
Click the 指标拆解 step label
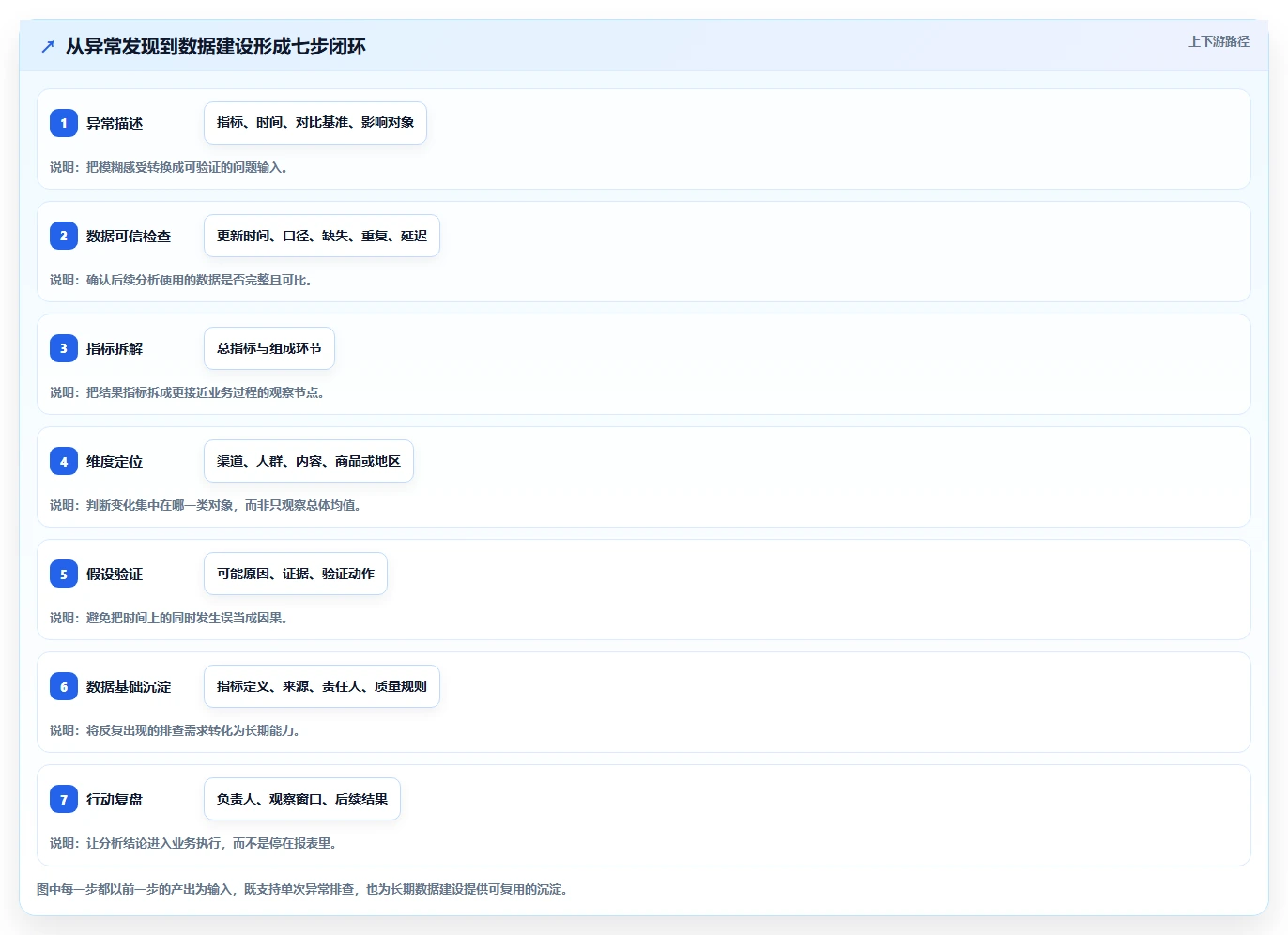[x=115, y=348]
